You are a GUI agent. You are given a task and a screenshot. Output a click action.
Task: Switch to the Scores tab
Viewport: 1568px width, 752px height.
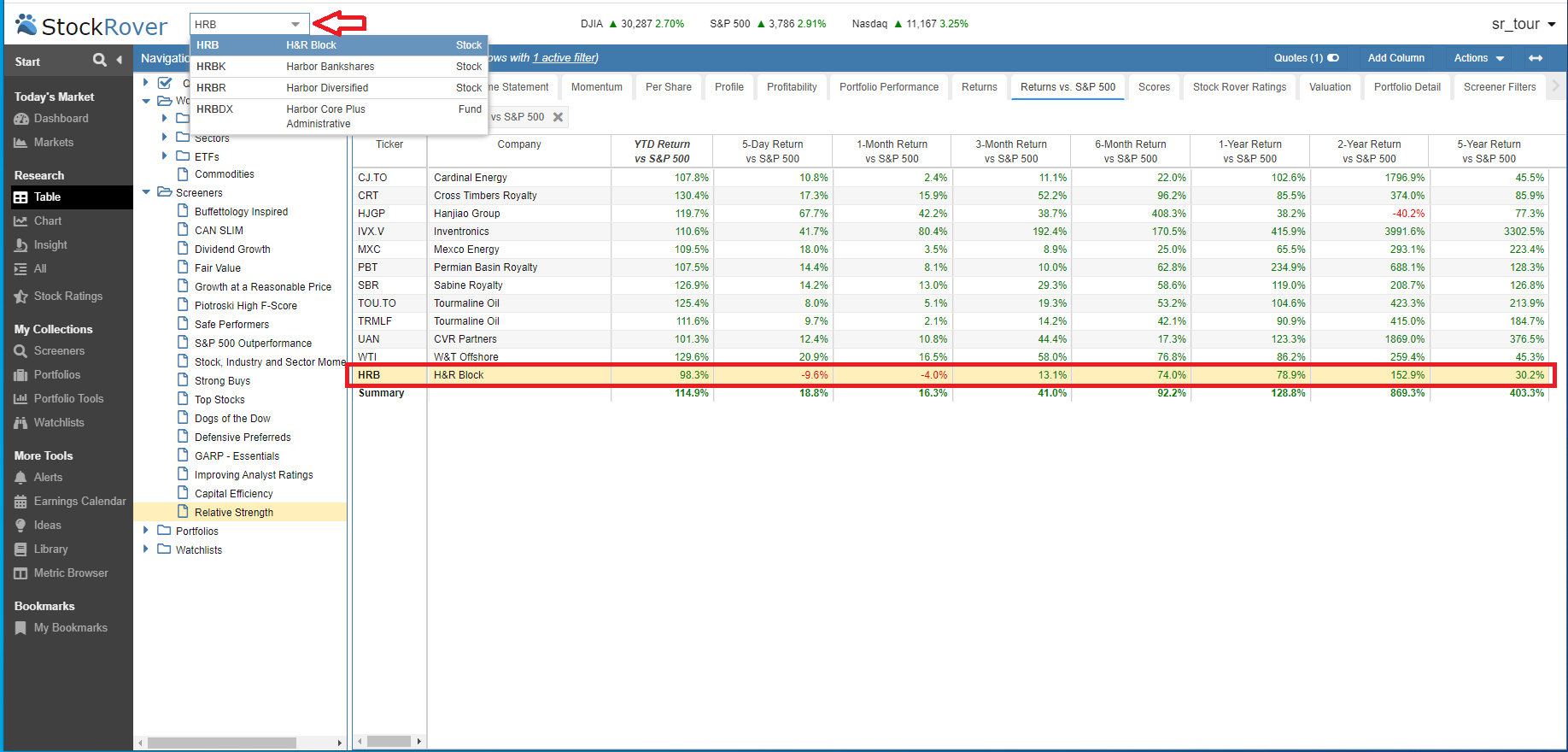point(1154,87)
